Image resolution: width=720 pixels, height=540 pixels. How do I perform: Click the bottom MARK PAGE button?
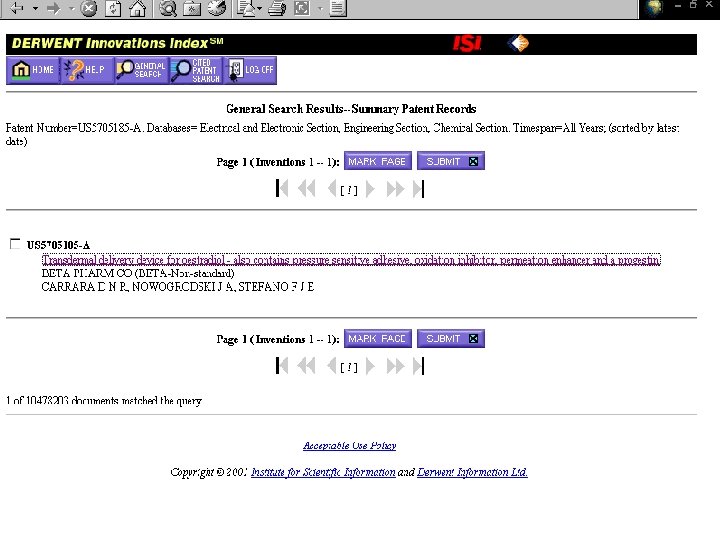[x=377, y=338]
